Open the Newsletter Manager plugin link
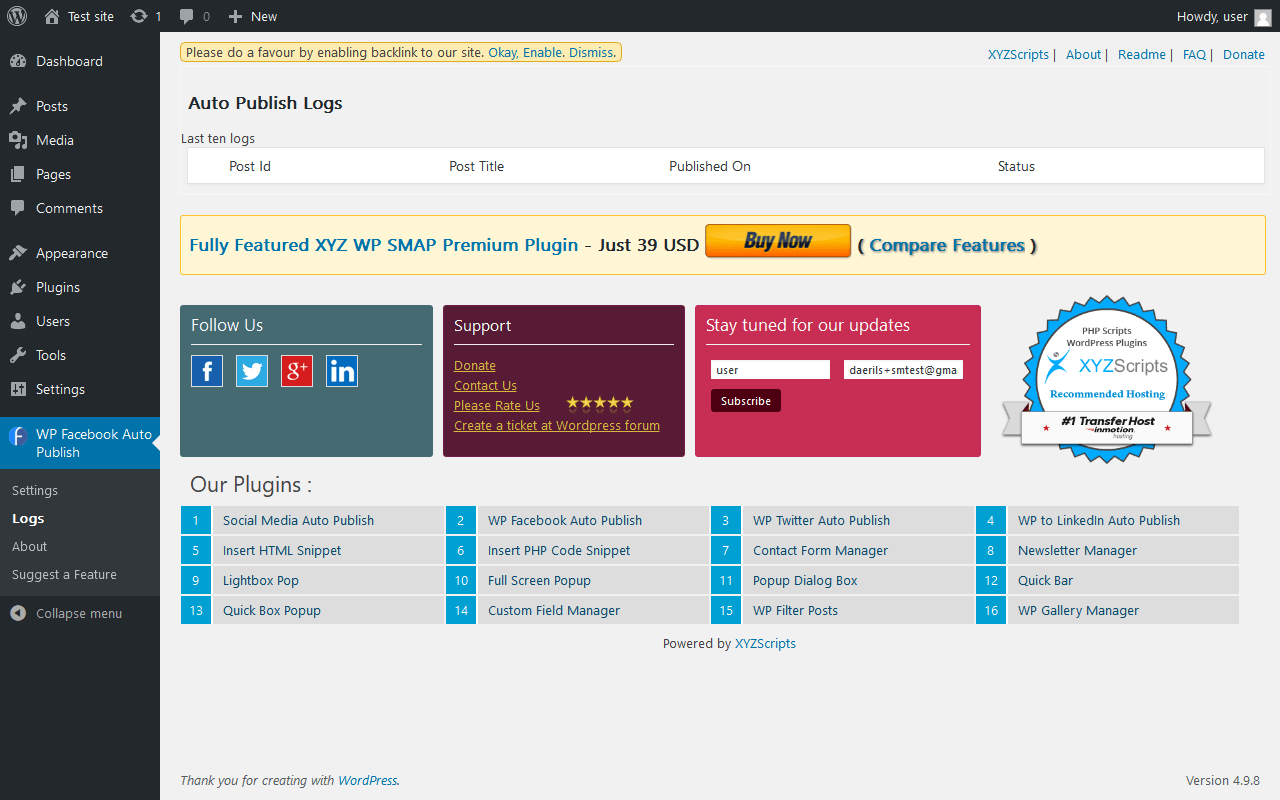Viewport: 1280px width, 800px height. click(x=1077, y=550)
